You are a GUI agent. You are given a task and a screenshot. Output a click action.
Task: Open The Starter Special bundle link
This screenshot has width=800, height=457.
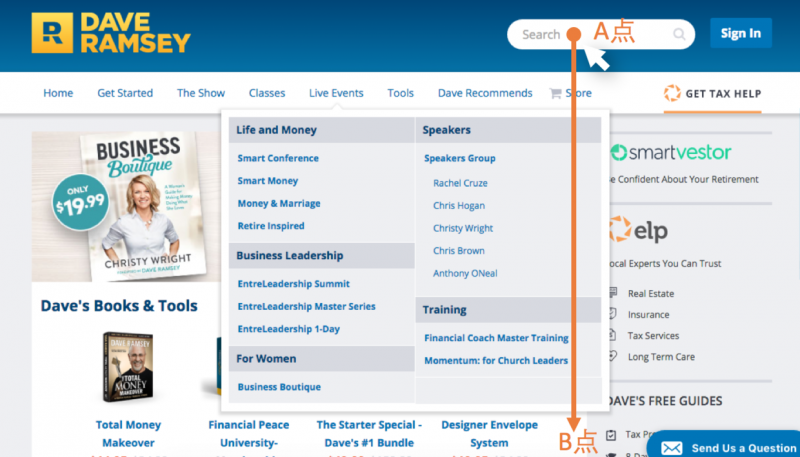369,434
